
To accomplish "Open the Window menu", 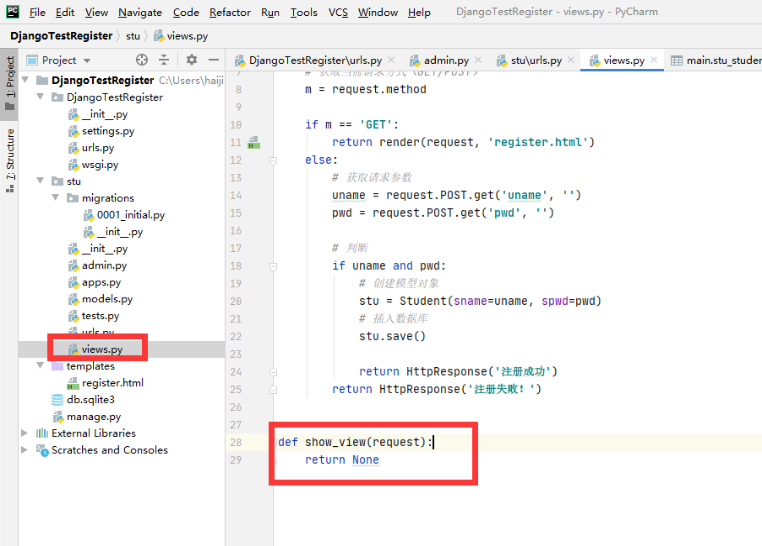I will (x=378, y=12).
